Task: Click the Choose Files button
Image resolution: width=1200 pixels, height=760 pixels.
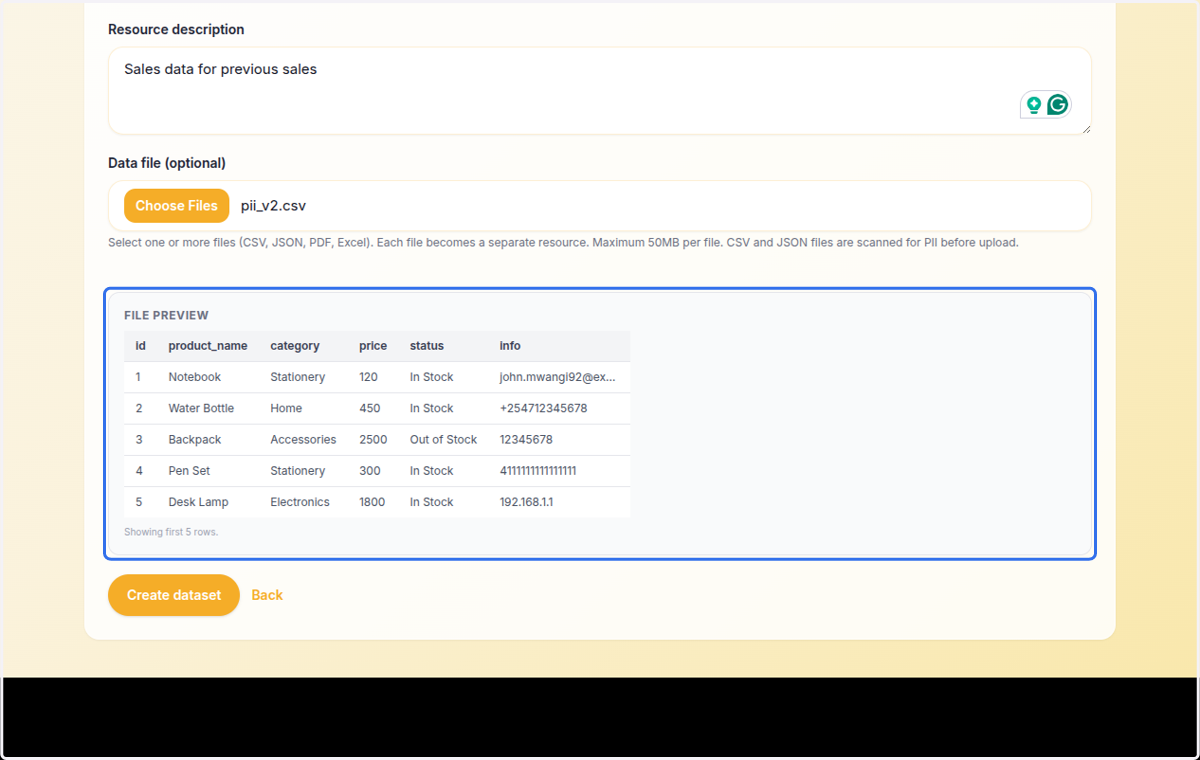Action: pyautogui.click(x=176, y=206)
